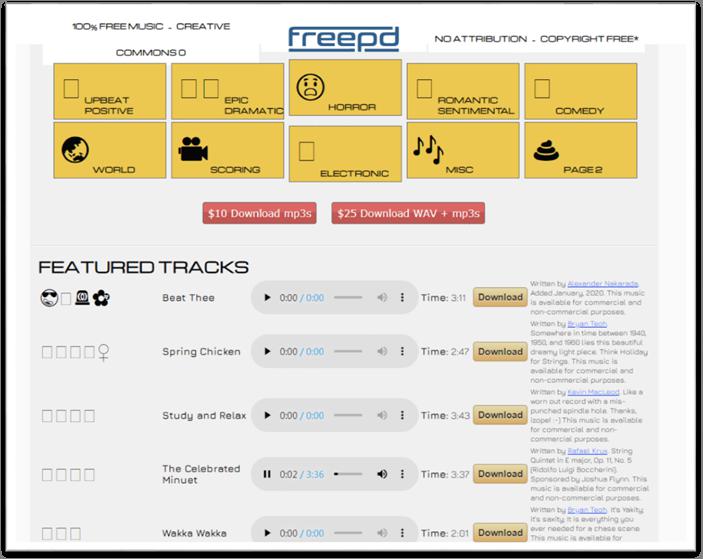Screen dimensions: 703x559
Task: Click the Time: 3:11 label
Action: click(443, 298)
